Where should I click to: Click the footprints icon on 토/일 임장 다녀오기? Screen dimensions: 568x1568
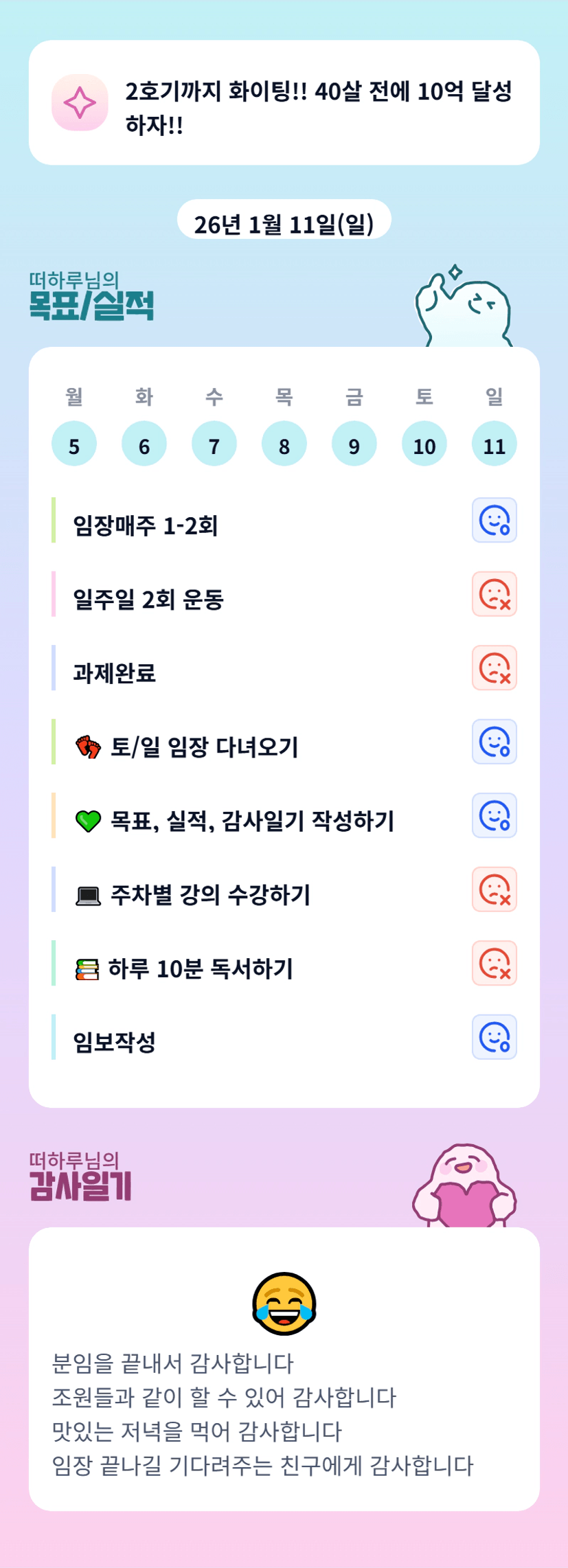[88, 747]
